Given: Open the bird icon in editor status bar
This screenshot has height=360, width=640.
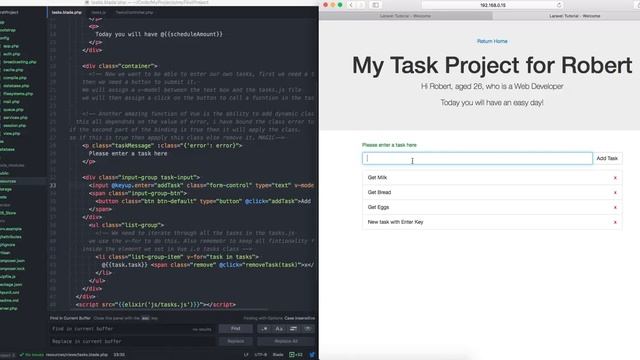Looking at the screenshot, I should [312, 355].
